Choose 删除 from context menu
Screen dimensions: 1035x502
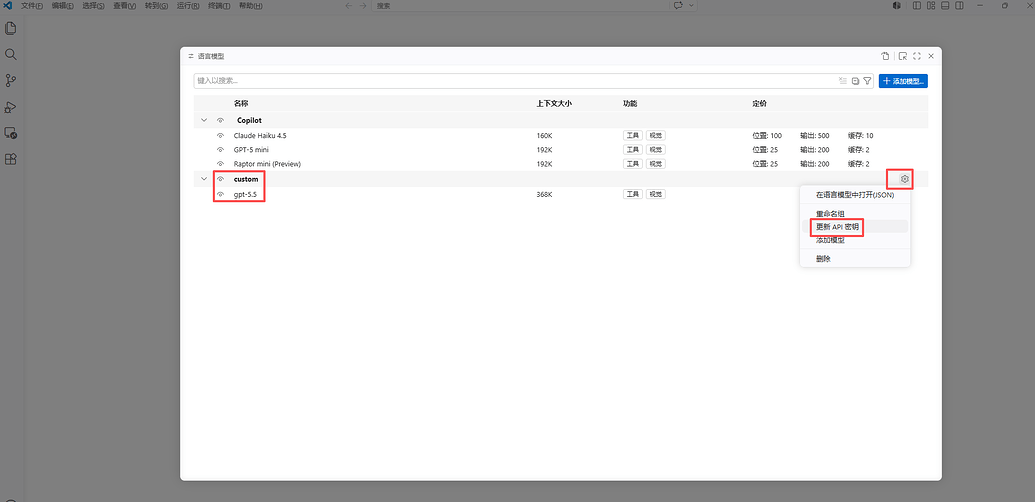[x=855, y=259]
